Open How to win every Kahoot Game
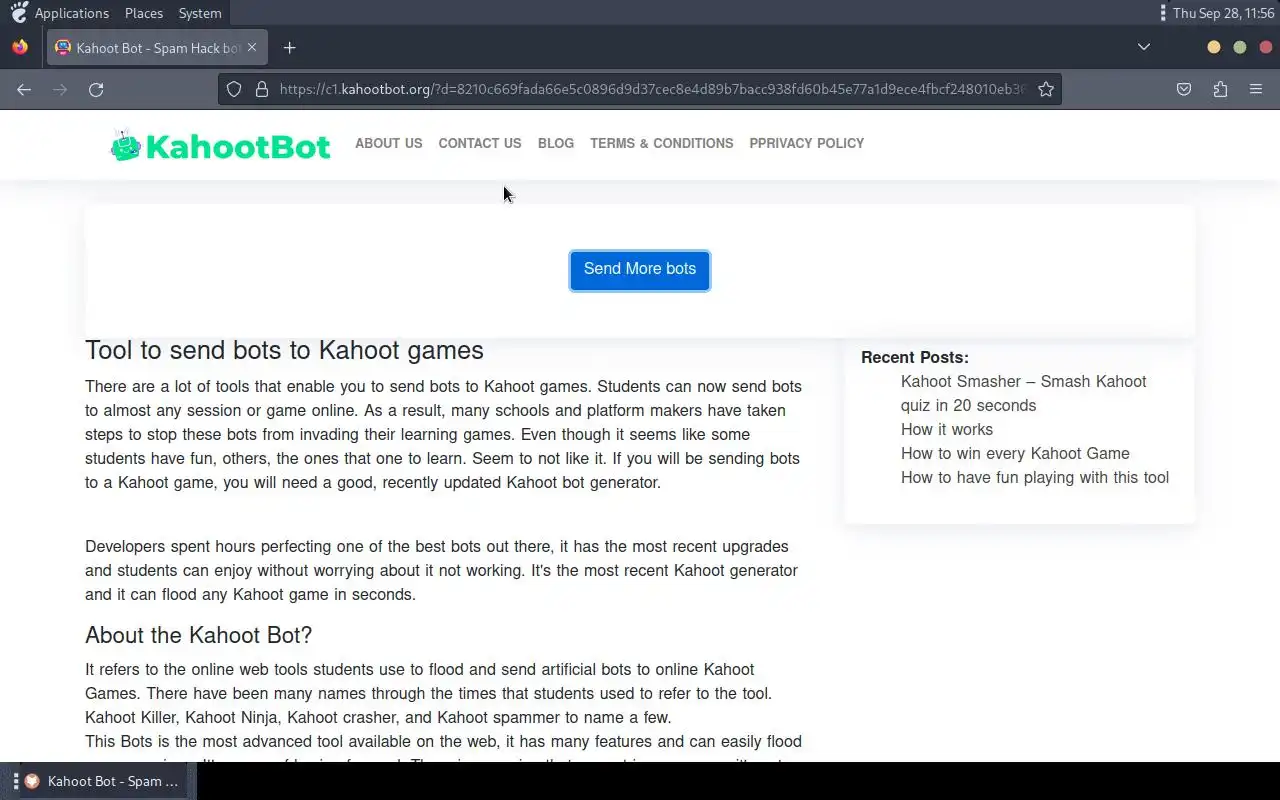 (1015, 453)
